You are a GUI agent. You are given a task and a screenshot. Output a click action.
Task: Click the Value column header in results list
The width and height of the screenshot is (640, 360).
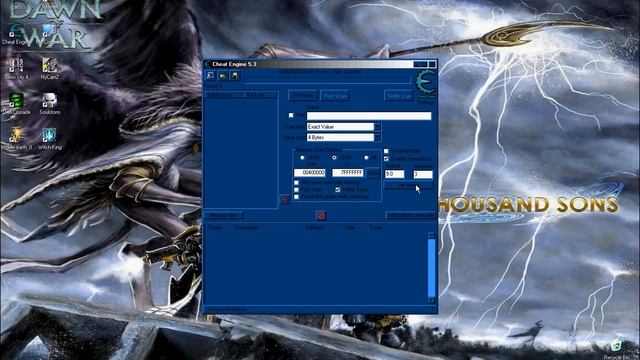pos(260,95)
